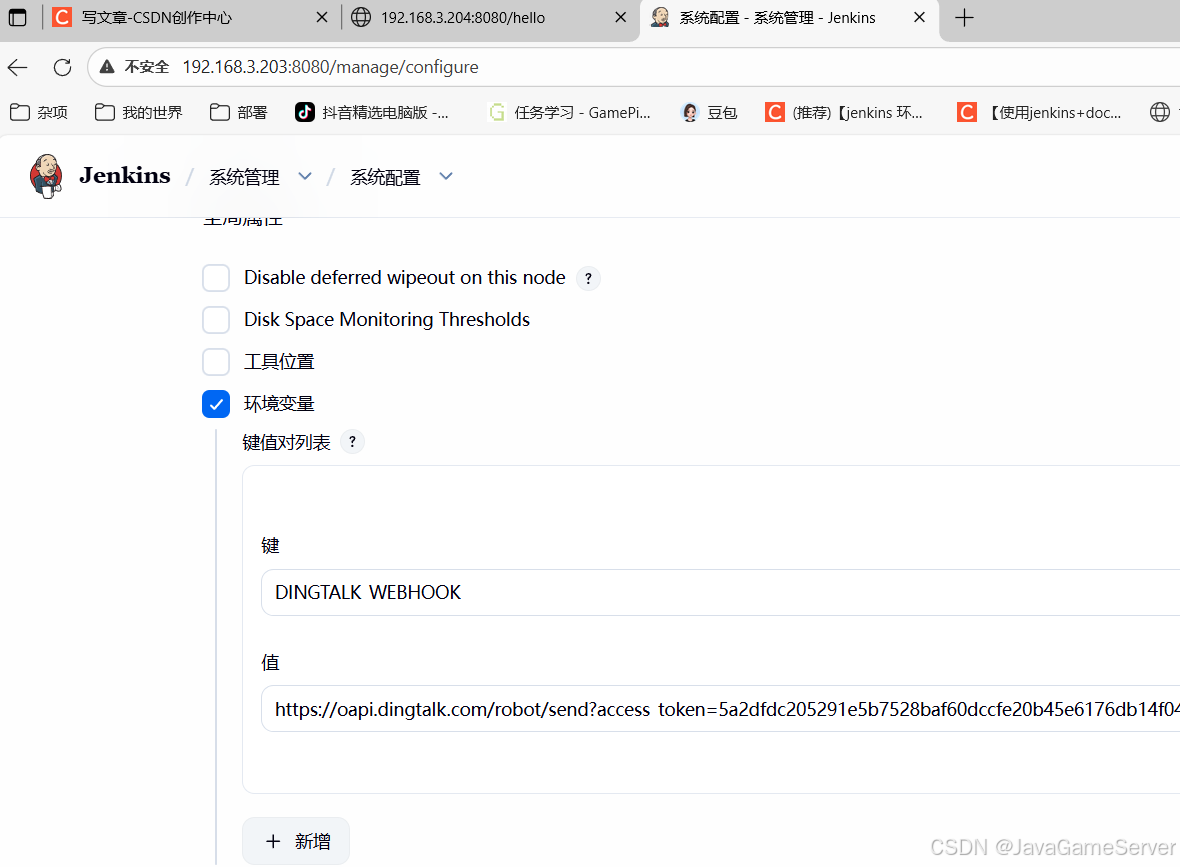Screen dimensions: 1180x867
Task: Click the 新增 button
Action: [x=296, y=841]
